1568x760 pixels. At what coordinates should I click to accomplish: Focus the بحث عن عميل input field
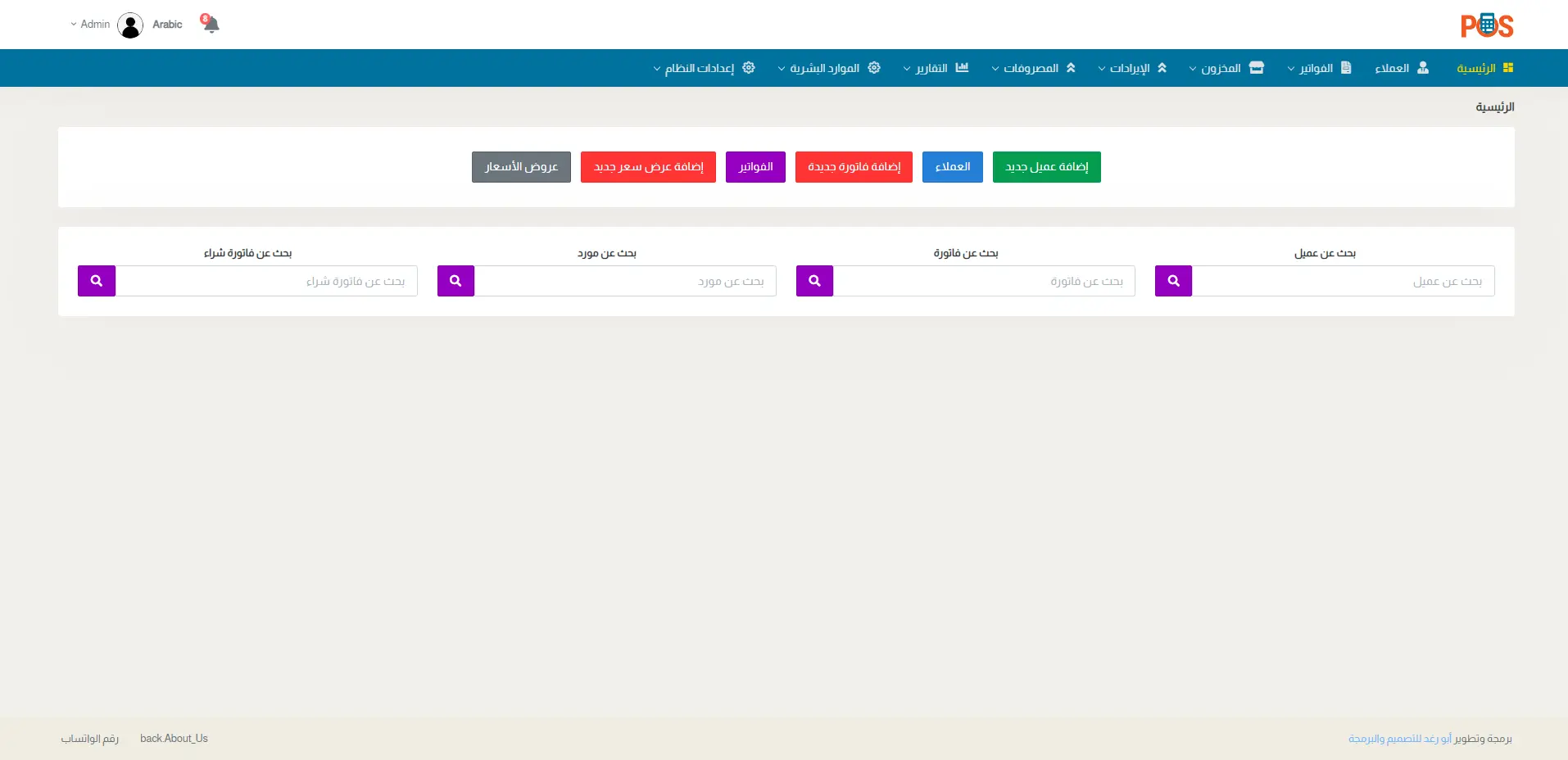point(1343,281)
